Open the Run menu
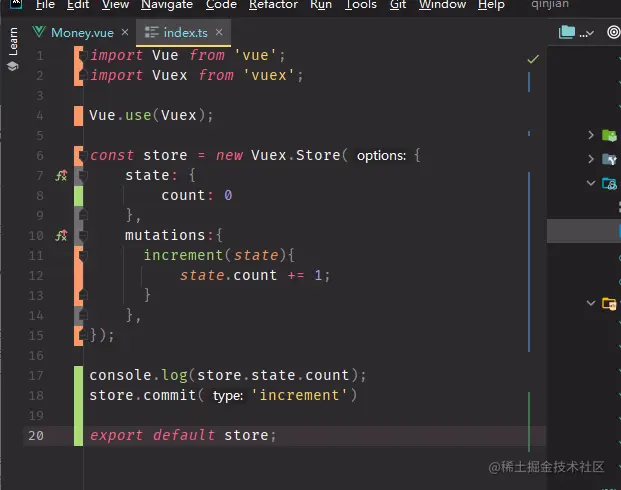This screenshot has width=621, height=490. [321, 5]
